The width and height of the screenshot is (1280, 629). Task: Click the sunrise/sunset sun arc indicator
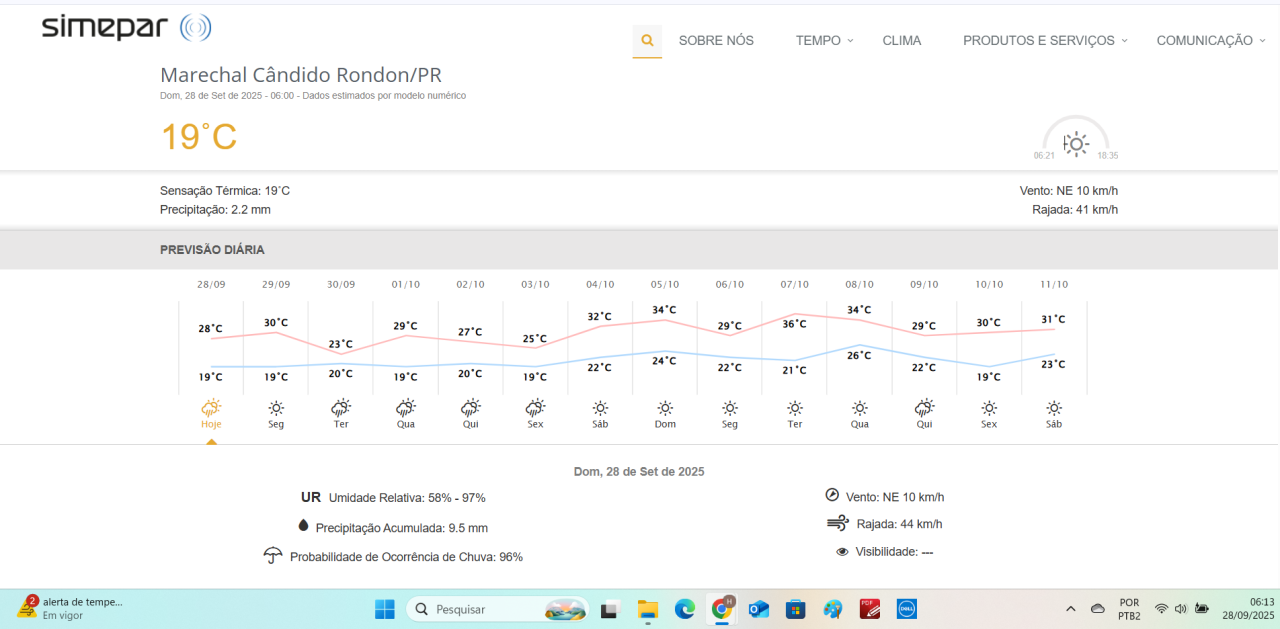pyautogui.click(x=1076, y=142)
